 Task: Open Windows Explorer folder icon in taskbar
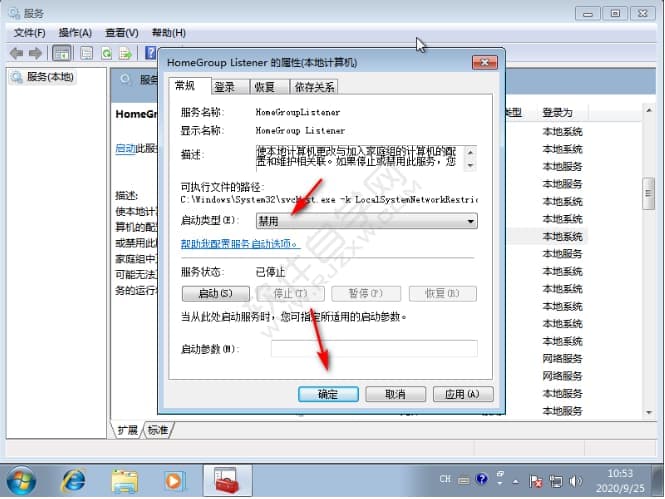click(125, 481)
